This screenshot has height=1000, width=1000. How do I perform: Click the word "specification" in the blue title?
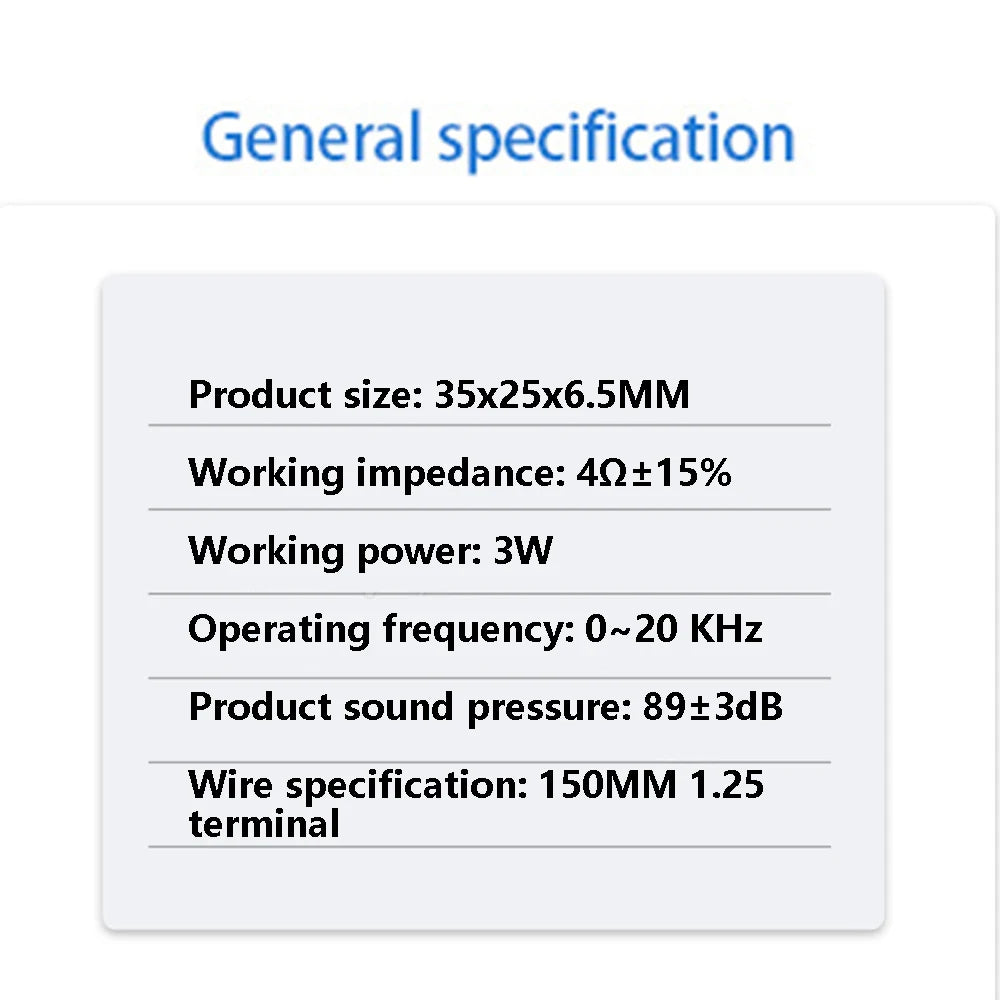pyautogui.click(x=617, y=140)
